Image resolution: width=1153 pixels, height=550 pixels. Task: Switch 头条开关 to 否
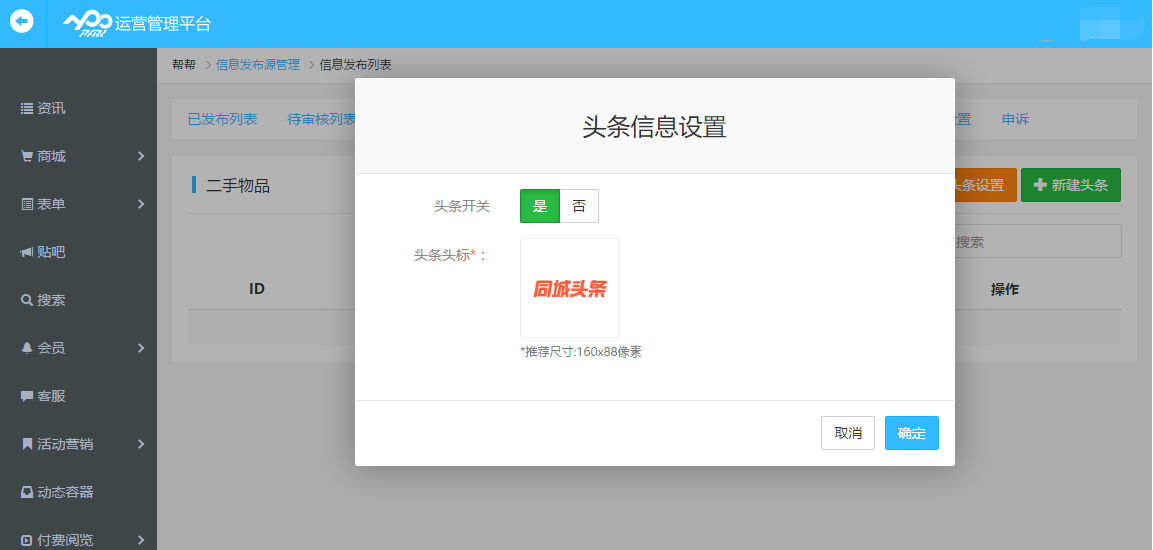coord(579,206)
